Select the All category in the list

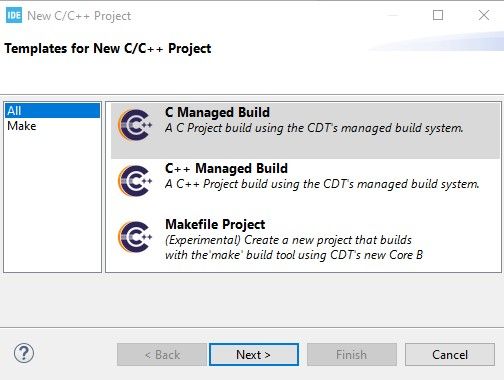pyautogui.click(x=52, y=111)
